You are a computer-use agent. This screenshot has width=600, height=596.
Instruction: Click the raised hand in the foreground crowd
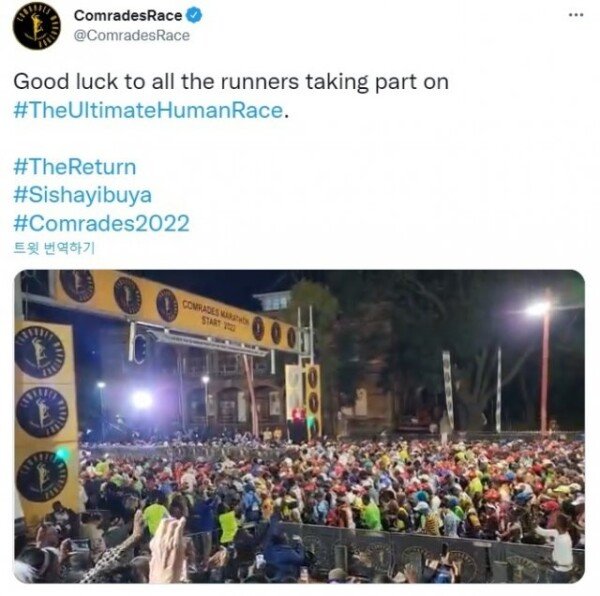point(168,545)
